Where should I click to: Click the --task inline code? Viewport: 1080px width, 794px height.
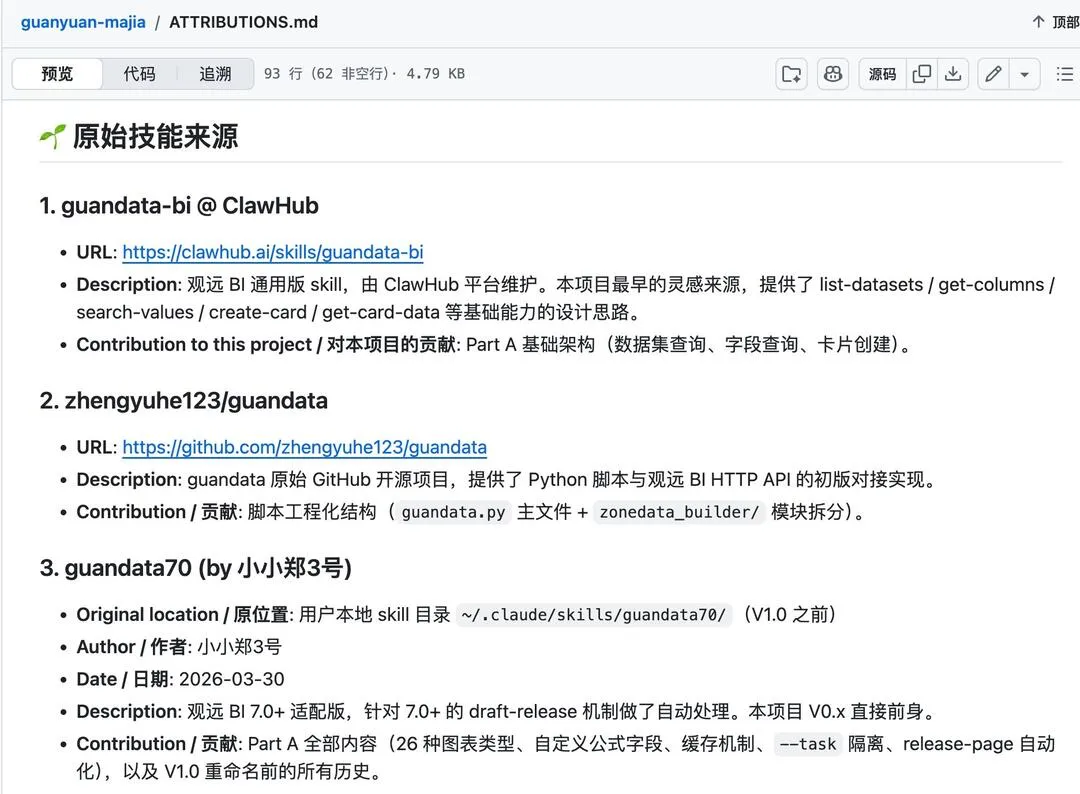click(x=808, y=744)
